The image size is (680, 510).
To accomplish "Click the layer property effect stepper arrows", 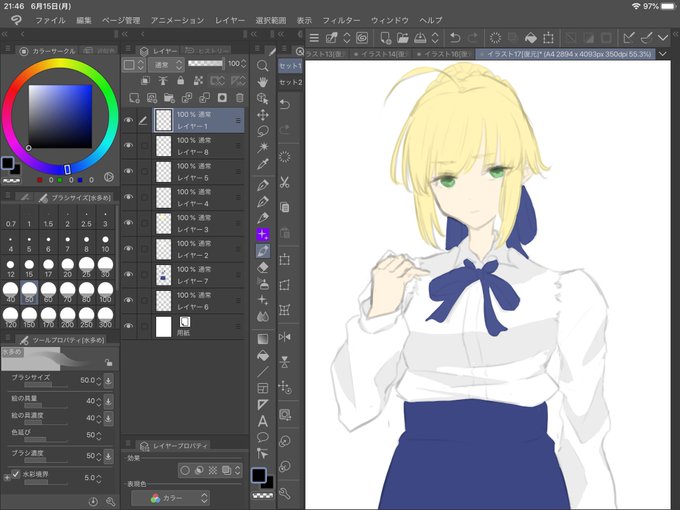I will click(237, 471).
